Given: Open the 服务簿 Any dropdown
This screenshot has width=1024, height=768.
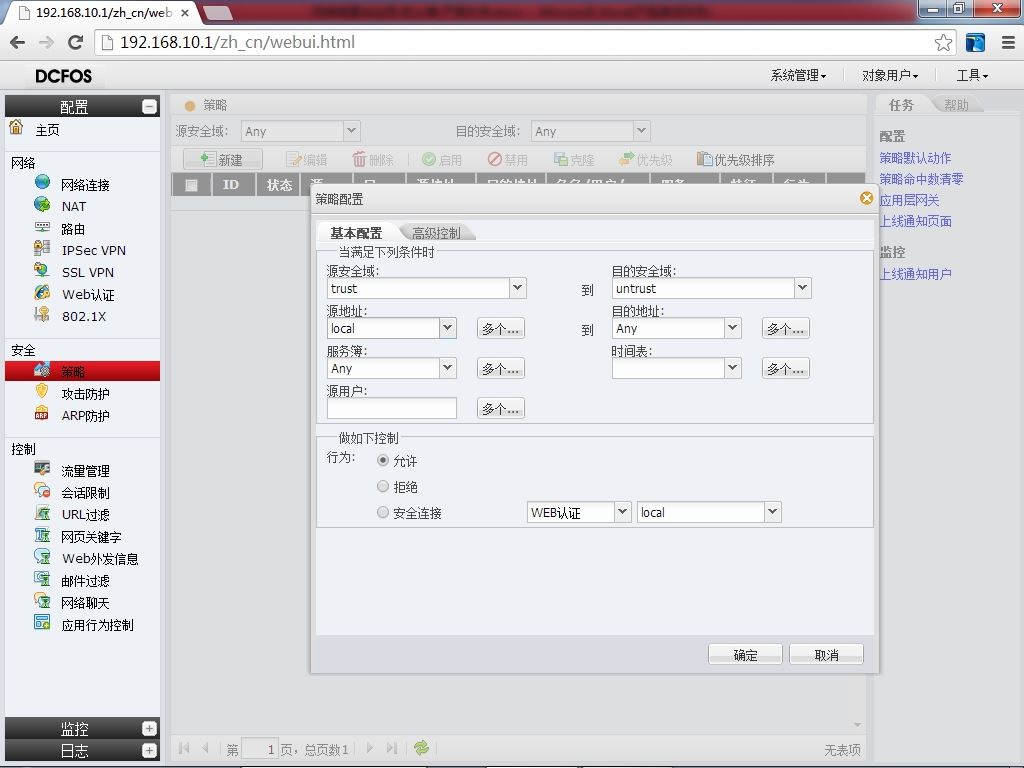Looking at the screenshot, I should 447,368.
